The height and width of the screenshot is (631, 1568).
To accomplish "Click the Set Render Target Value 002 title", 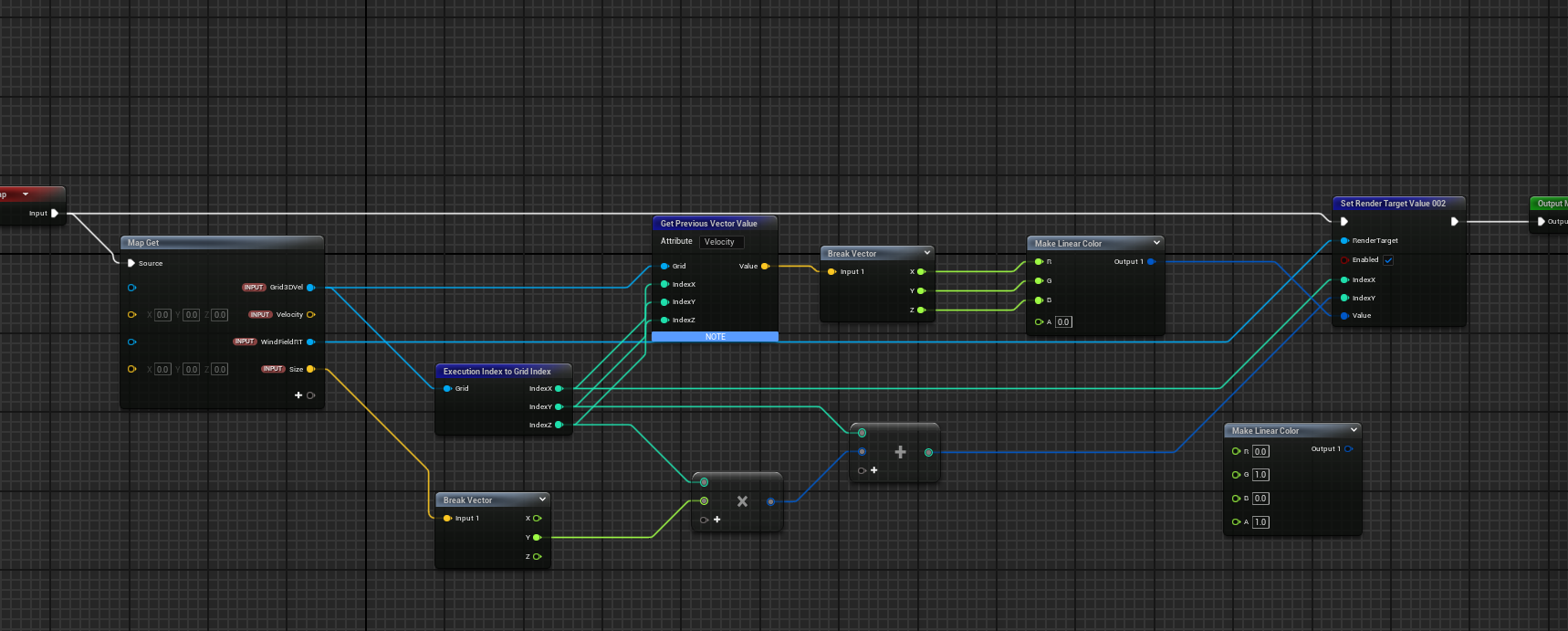I will (x=1392, y=204).
